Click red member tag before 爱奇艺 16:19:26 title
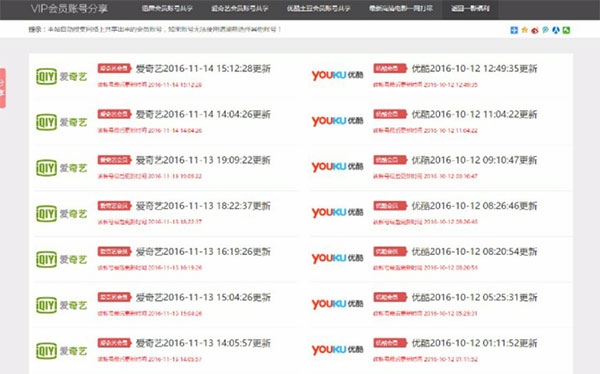This screenshot has height=374, width=600. coord(114,251)
